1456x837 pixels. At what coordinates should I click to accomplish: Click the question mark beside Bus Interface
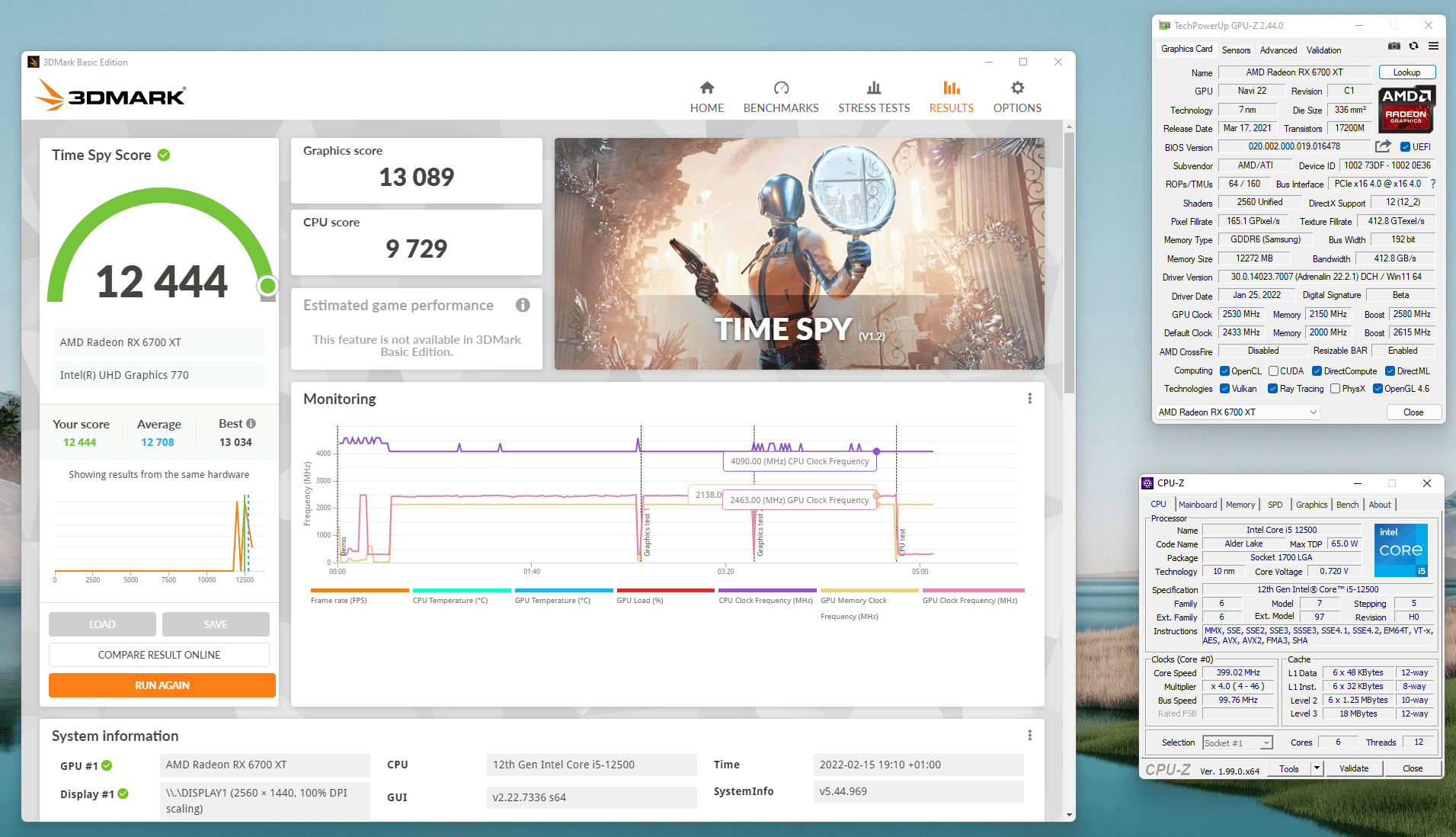pyautogui.click(x=1433, y=184)
